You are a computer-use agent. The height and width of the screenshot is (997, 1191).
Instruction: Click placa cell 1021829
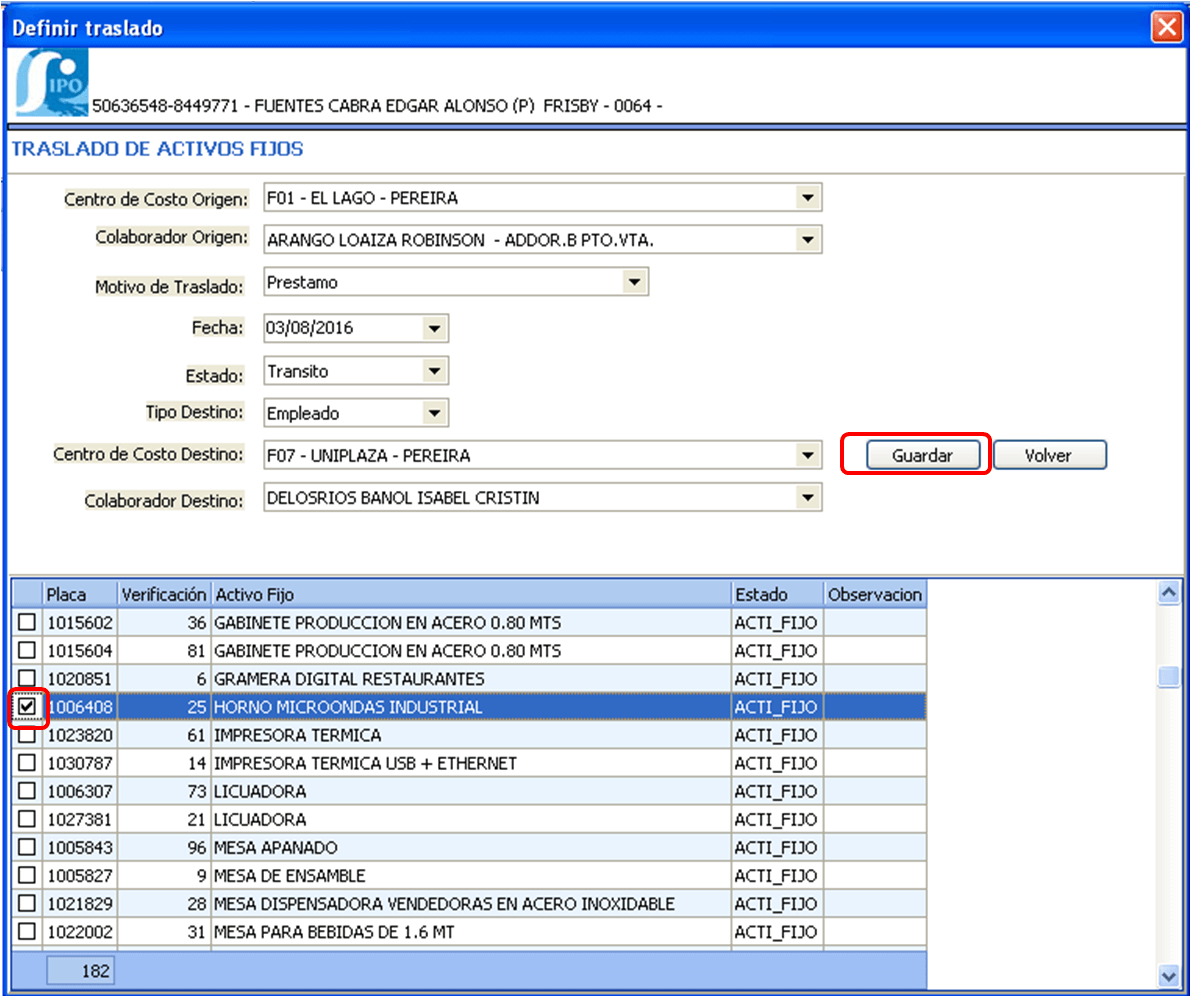point(80,904)
